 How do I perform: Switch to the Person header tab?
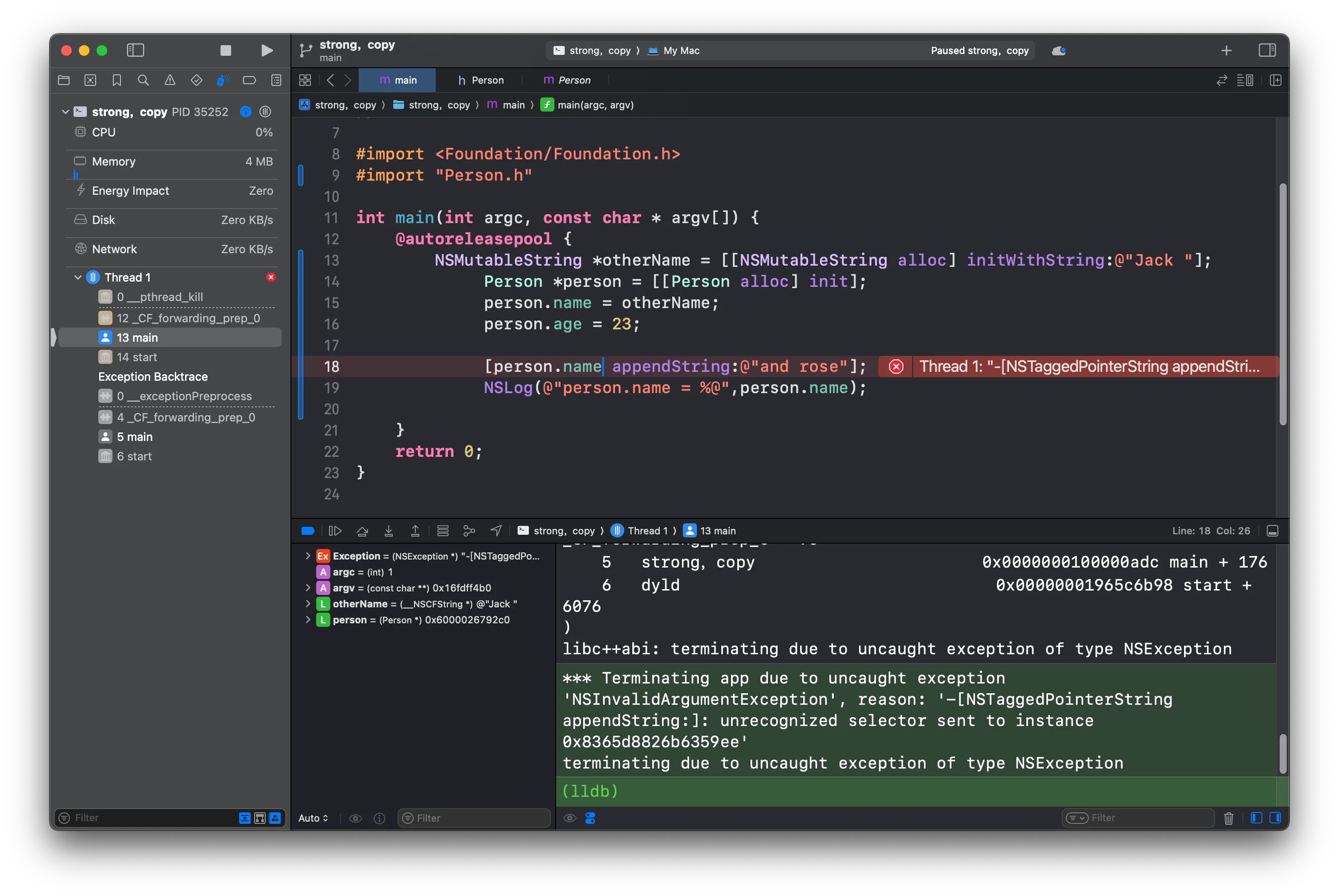480,80
